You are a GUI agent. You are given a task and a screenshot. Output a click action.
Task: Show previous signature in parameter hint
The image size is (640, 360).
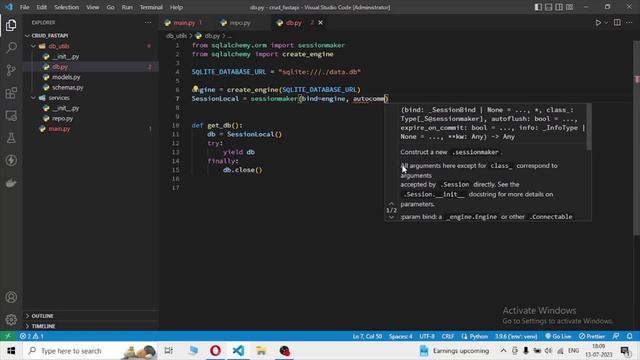coord(391,203)
